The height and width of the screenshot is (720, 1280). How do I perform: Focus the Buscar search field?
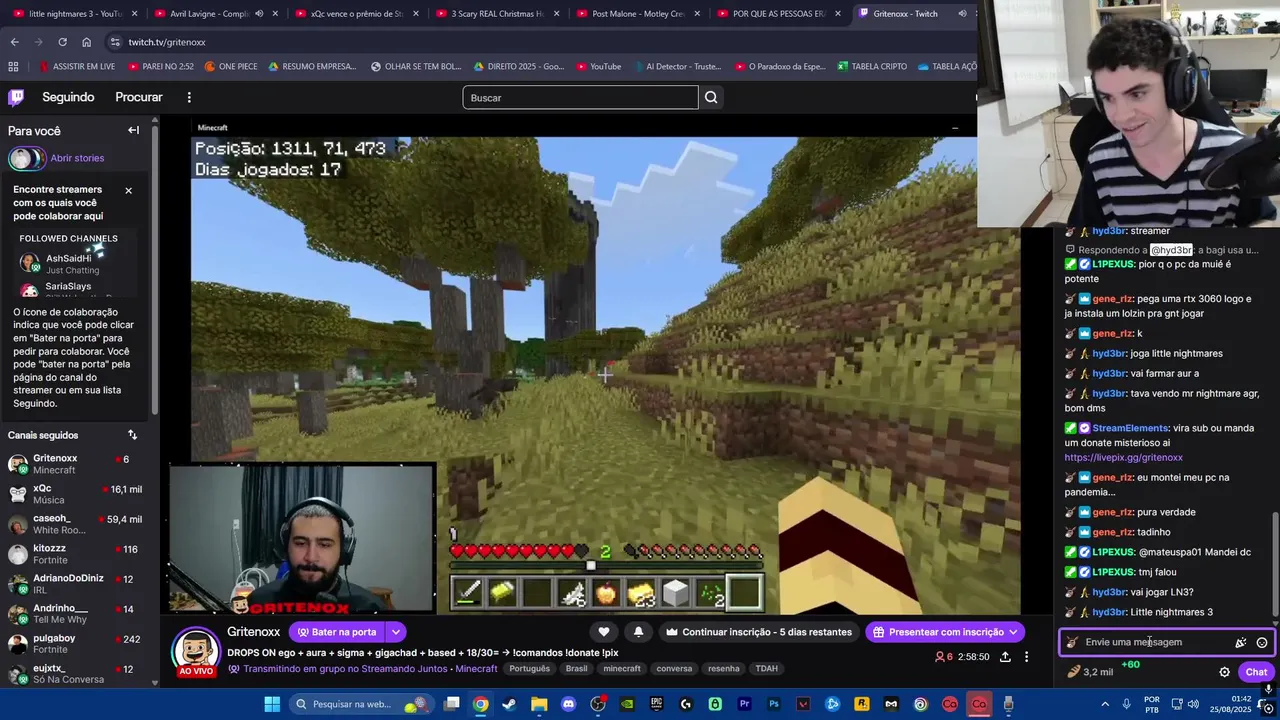[580, 97]
